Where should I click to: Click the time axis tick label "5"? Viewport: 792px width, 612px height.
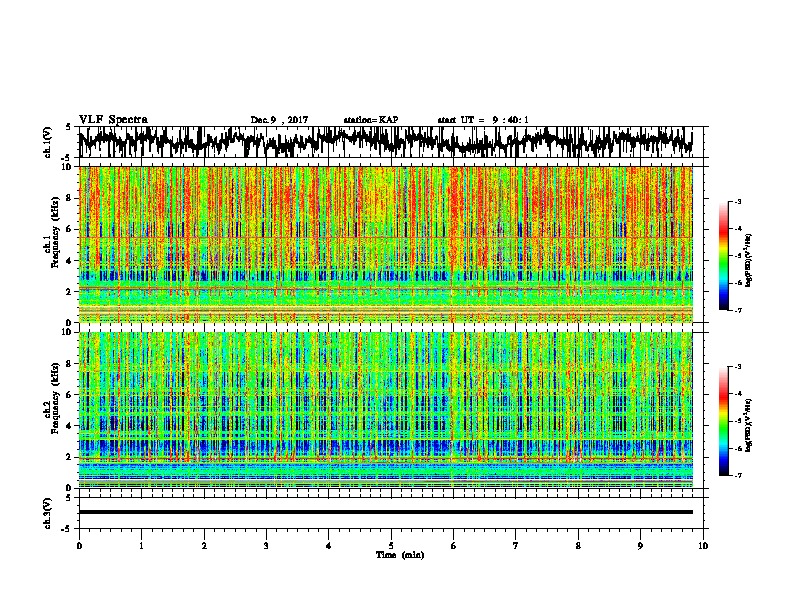(x=391, y=546)
